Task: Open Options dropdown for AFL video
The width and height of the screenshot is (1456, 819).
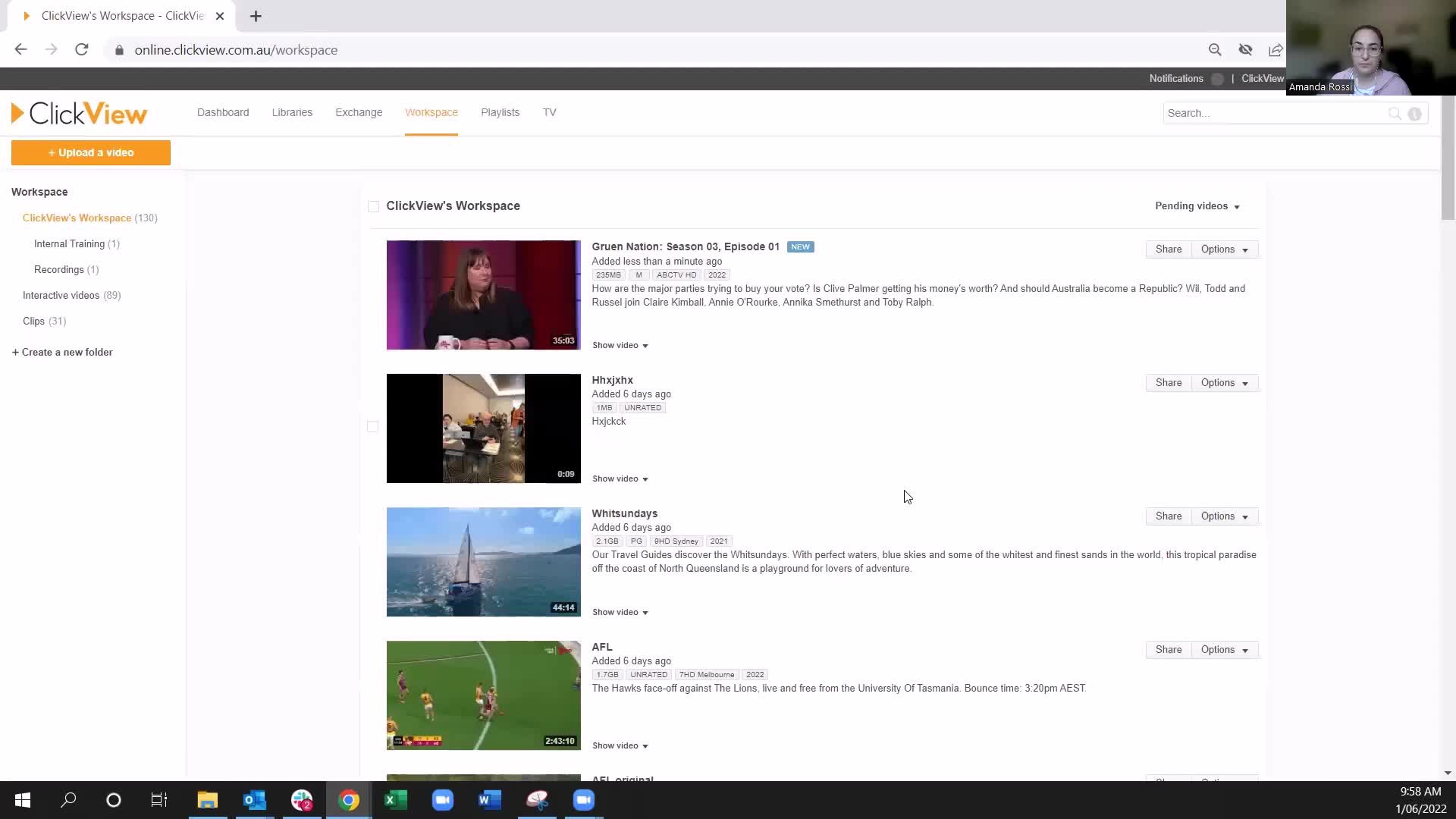Action: (x=1224, y=650)
